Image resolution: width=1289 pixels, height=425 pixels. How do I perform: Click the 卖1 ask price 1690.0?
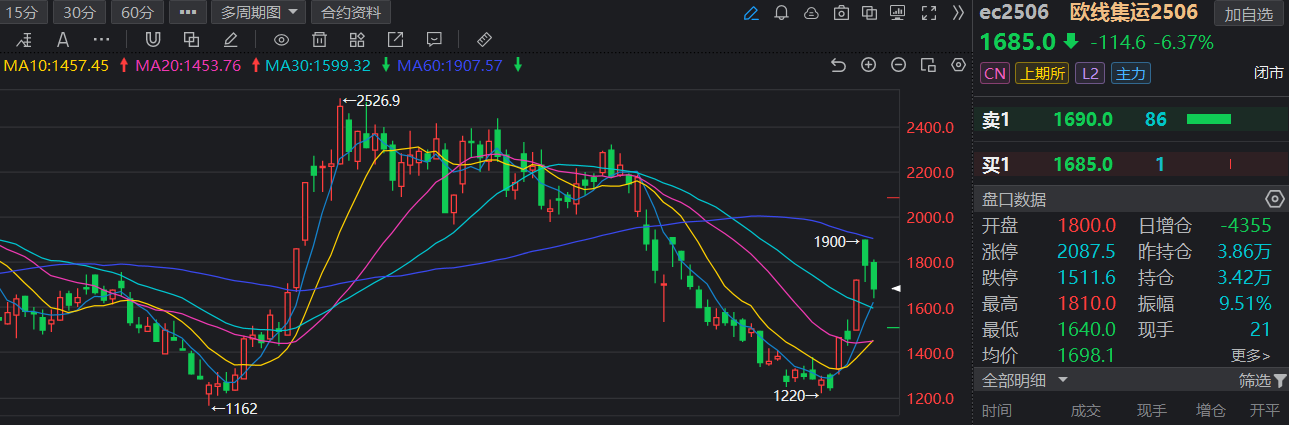[x=1083, y=119]
